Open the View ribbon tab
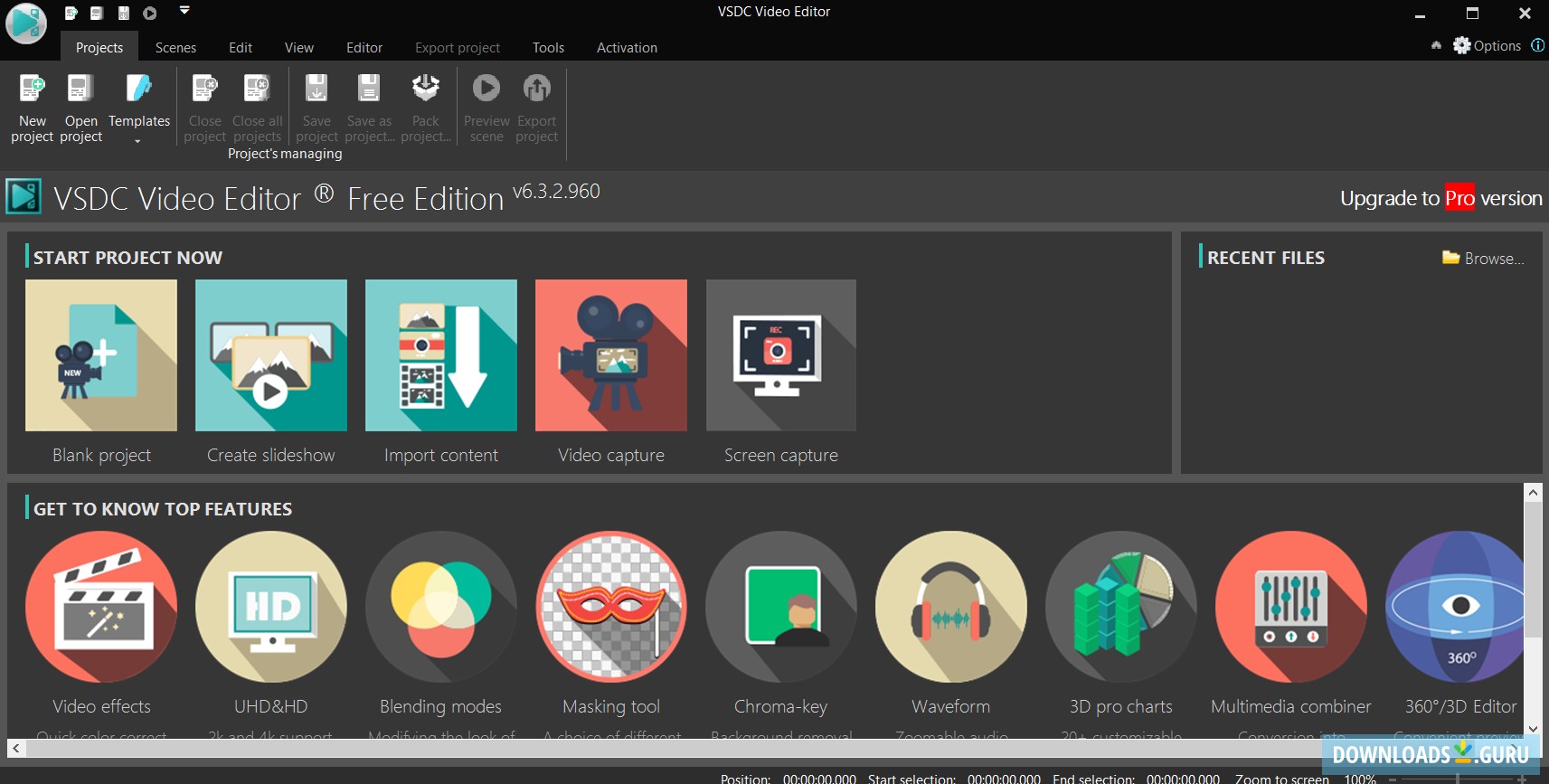Viewport: 1549px width, 784px height. [x=299, y=47]
